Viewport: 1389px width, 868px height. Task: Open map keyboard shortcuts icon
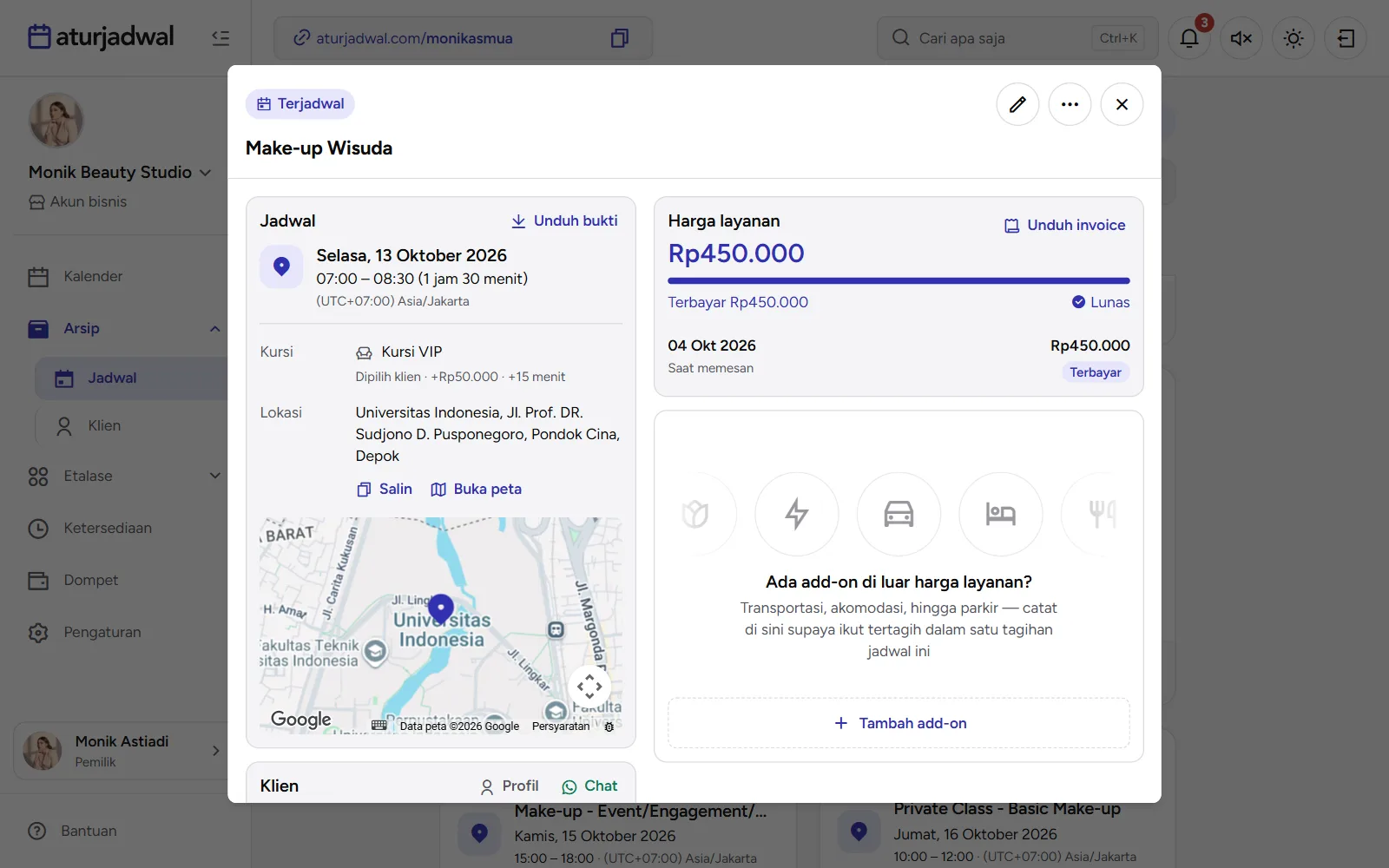[379, 726]
